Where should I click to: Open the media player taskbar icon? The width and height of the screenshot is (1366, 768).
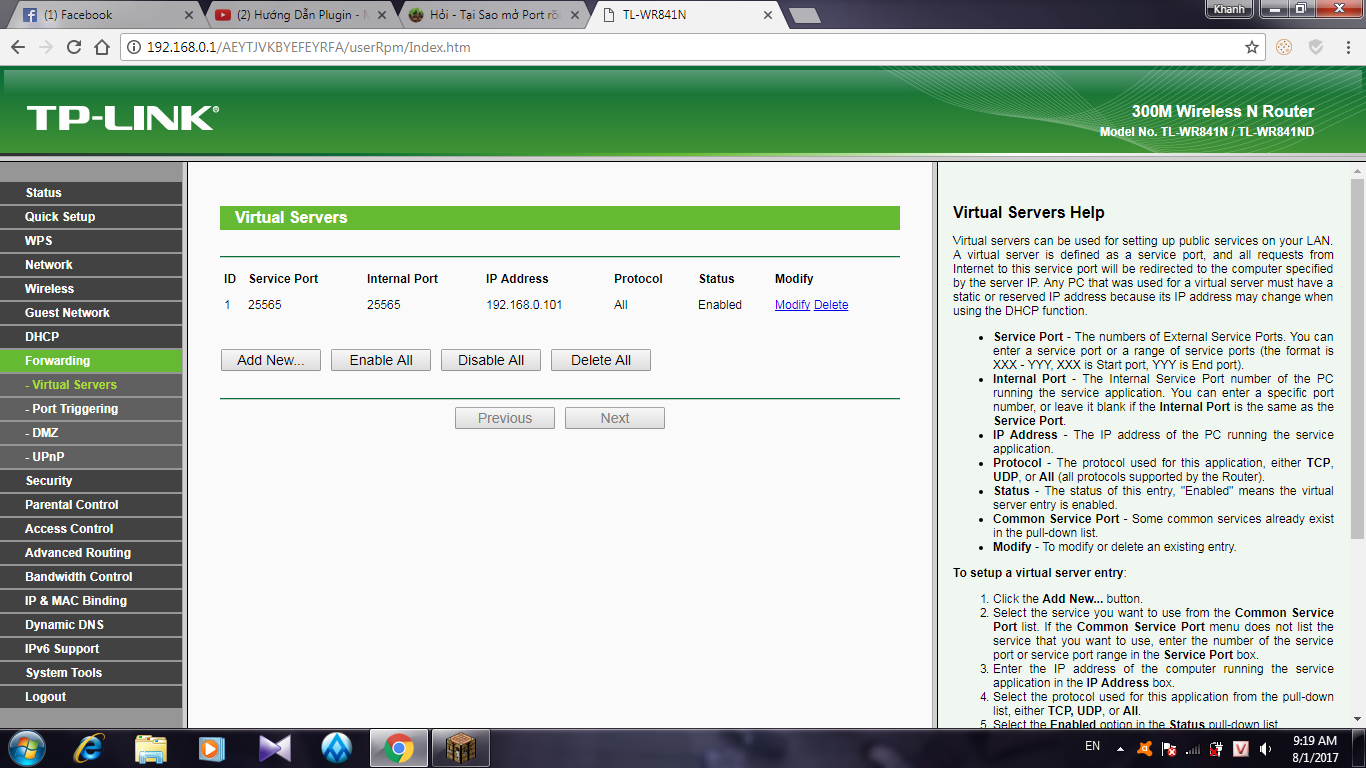(x=212, y=747)
